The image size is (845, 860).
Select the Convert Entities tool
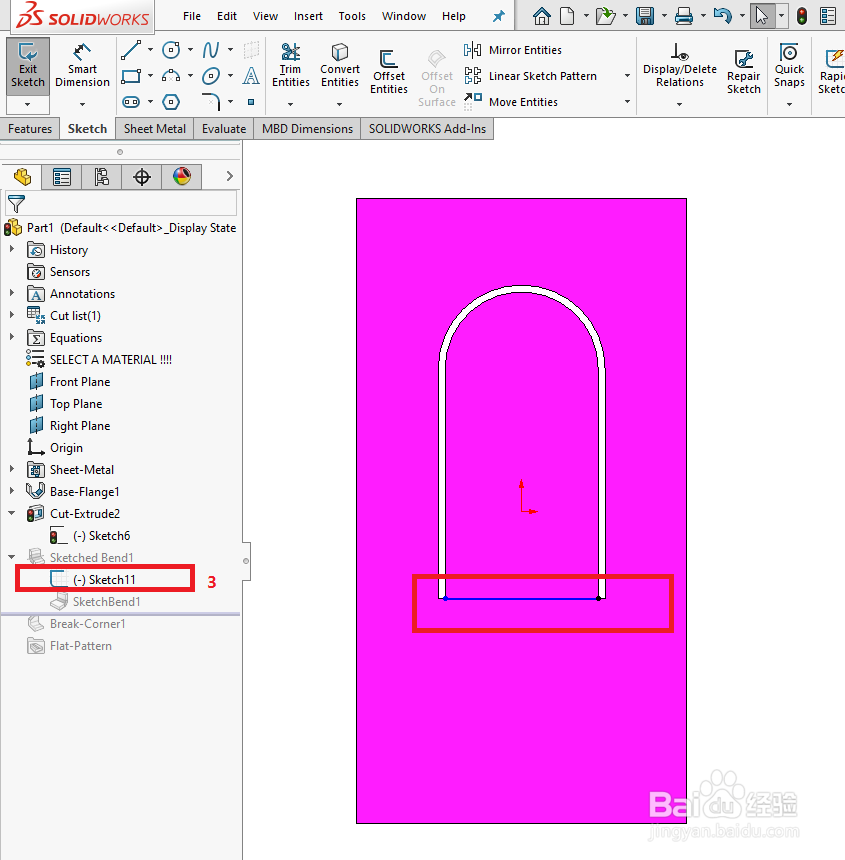(340, 69)
